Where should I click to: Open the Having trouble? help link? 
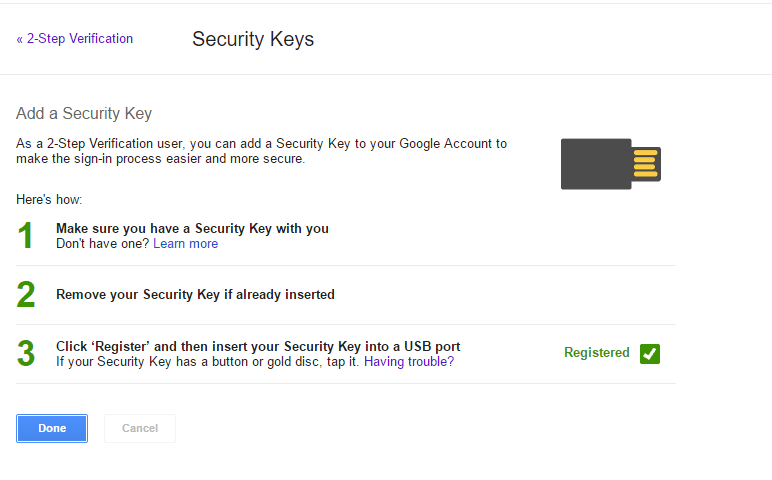[409, 362]
